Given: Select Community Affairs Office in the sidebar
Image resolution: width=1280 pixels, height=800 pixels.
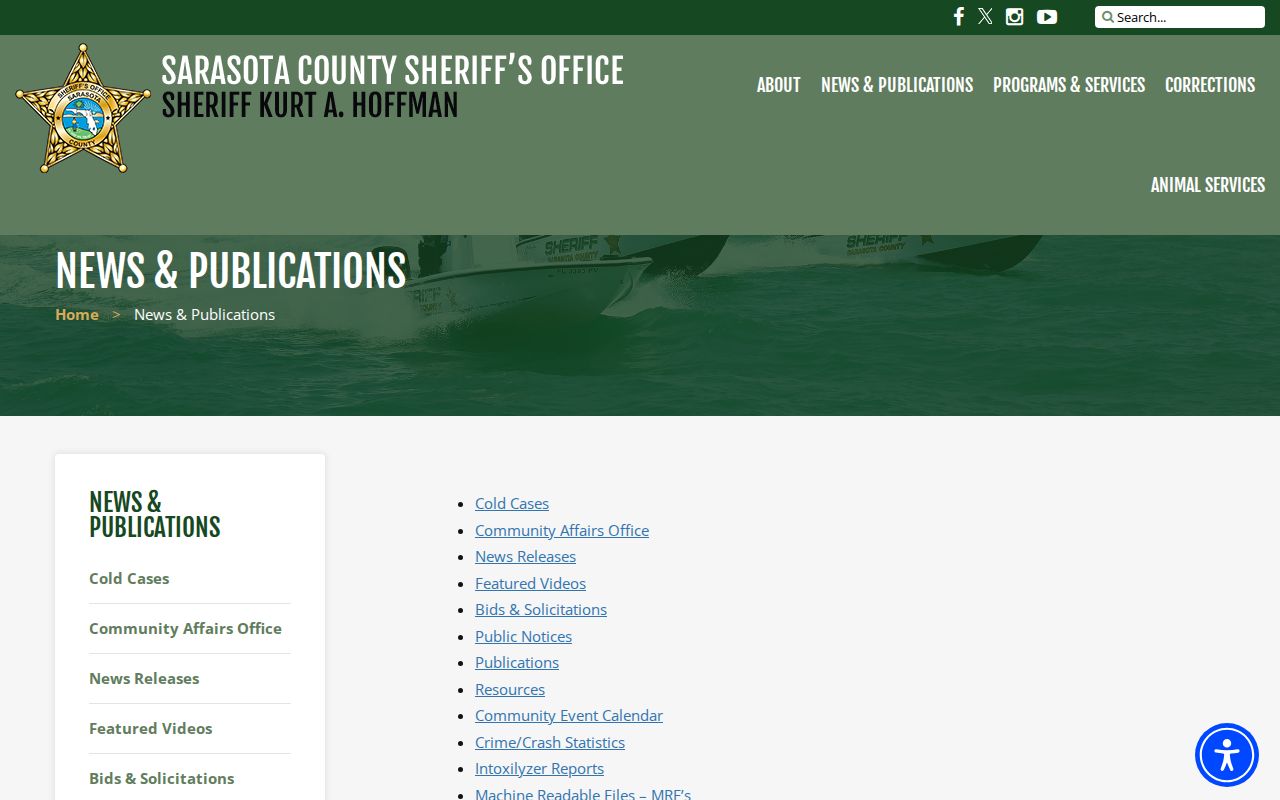Looking at the screenshot, I should [x=185, y=628].
